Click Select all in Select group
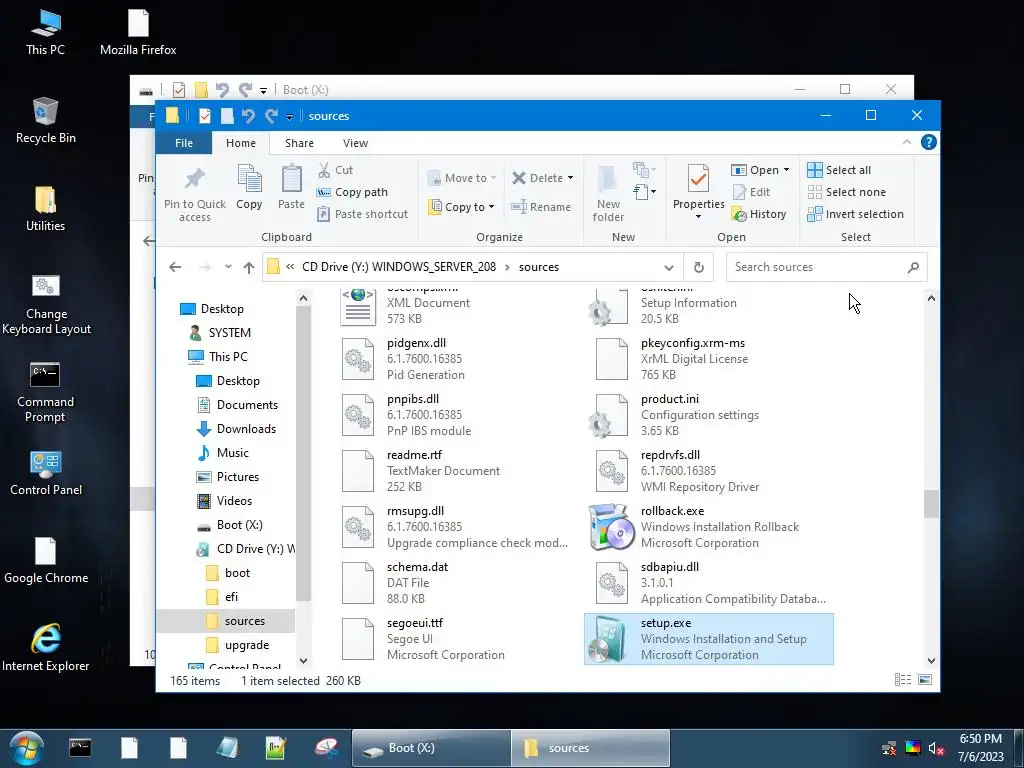 (x=839, y=170)
